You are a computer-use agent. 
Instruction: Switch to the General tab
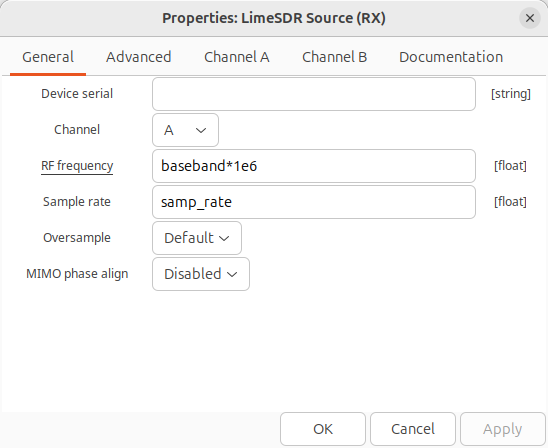pos(48,57)
